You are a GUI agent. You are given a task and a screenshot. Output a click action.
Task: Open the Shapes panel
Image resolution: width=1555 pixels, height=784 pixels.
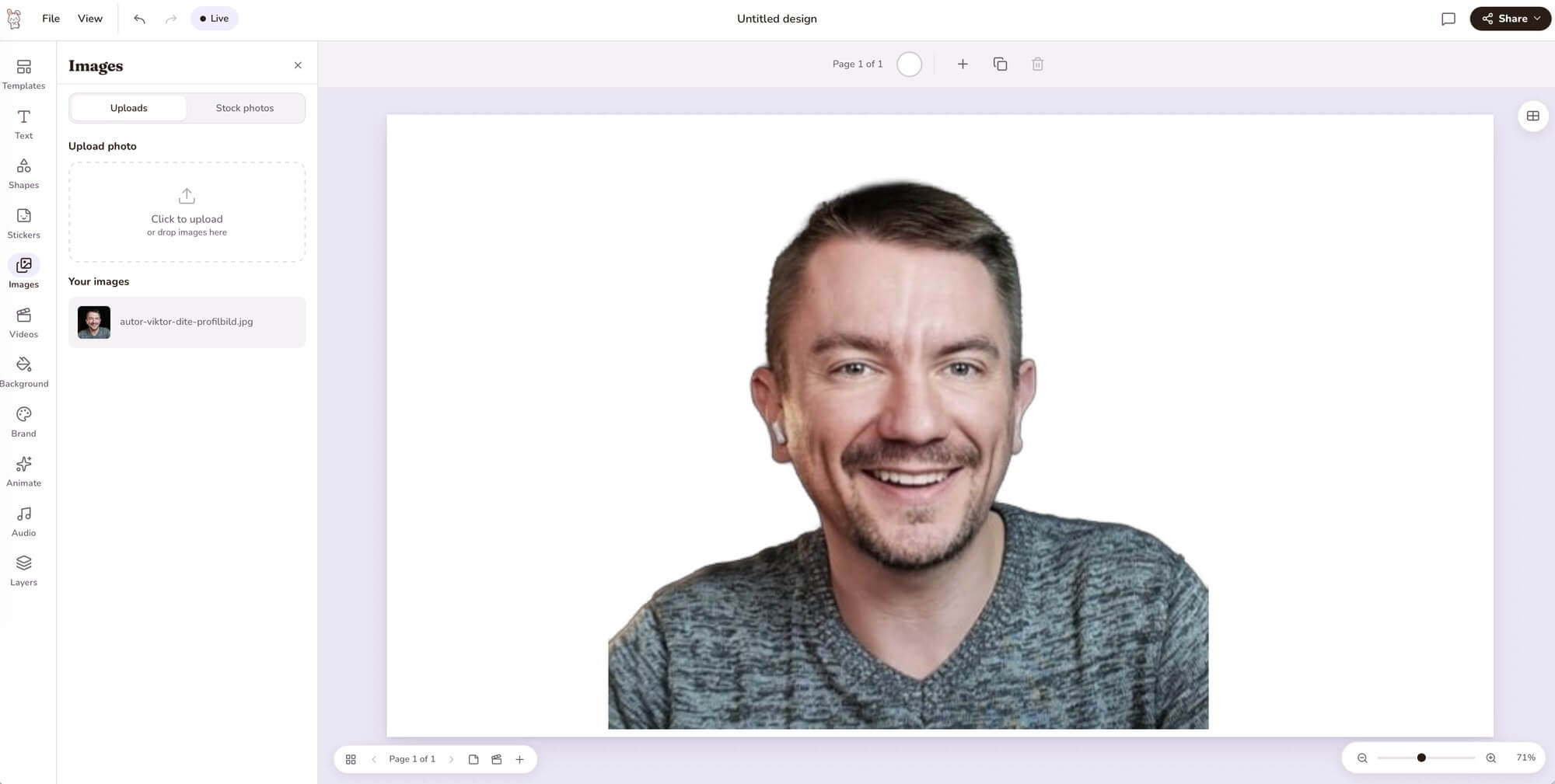point(23,174)
